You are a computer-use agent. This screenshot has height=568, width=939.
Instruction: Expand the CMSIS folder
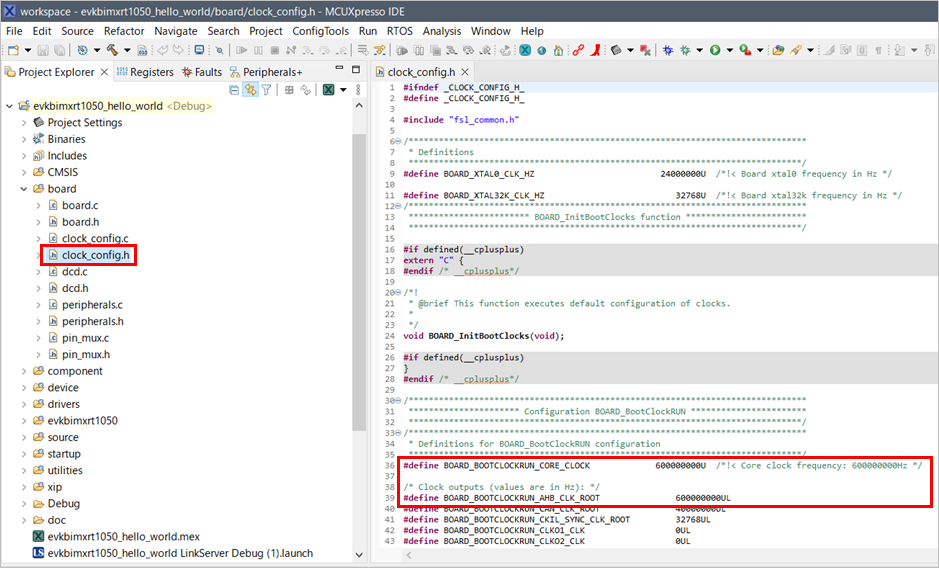point(24,172)
